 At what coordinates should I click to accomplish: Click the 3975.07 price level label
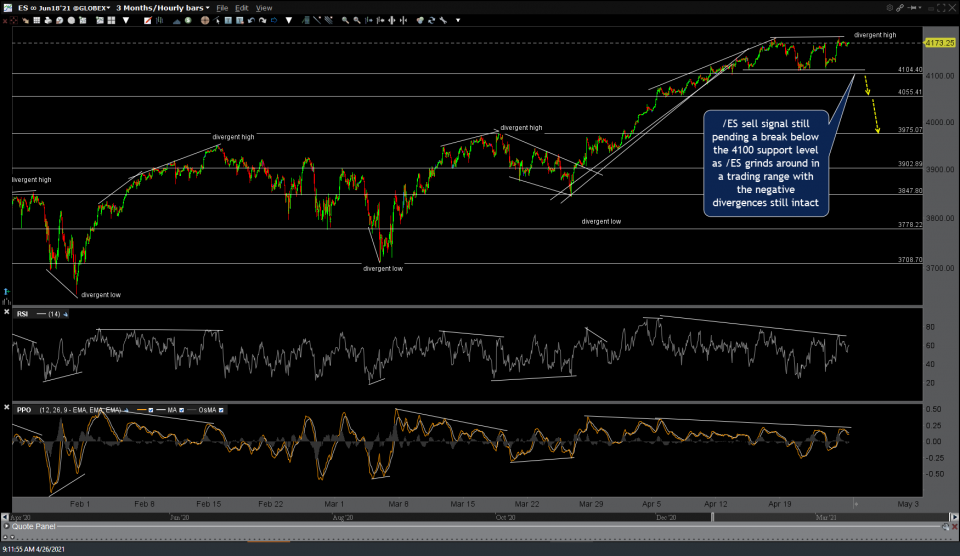(x=910, y=130)
